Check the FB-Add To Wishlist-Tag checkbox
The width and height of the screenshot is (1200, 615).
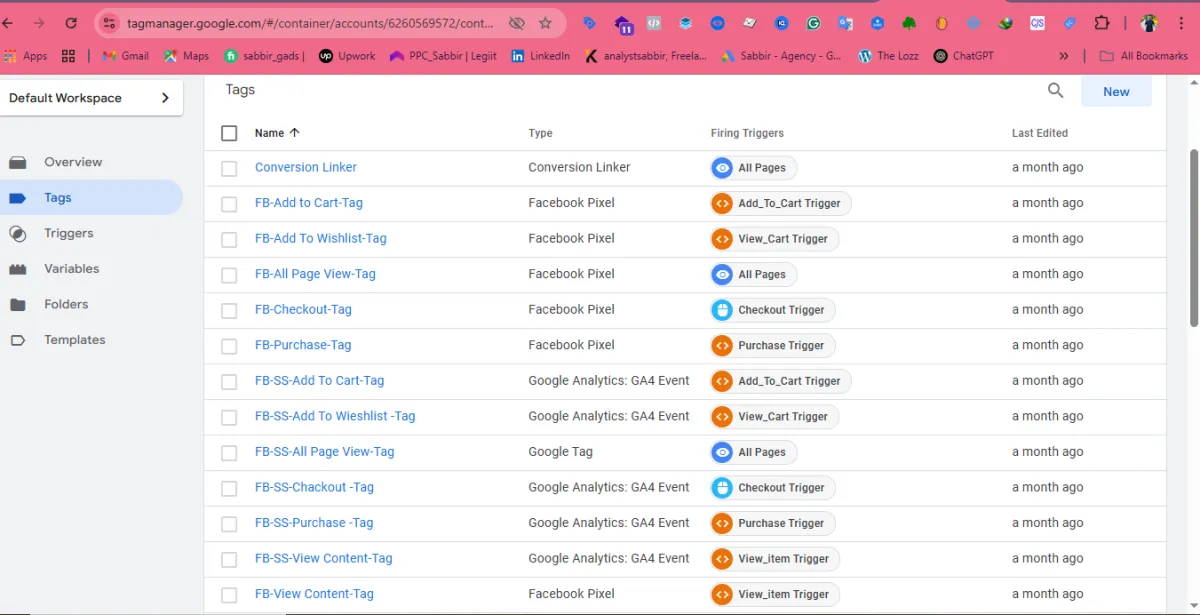tap(229, 239)
